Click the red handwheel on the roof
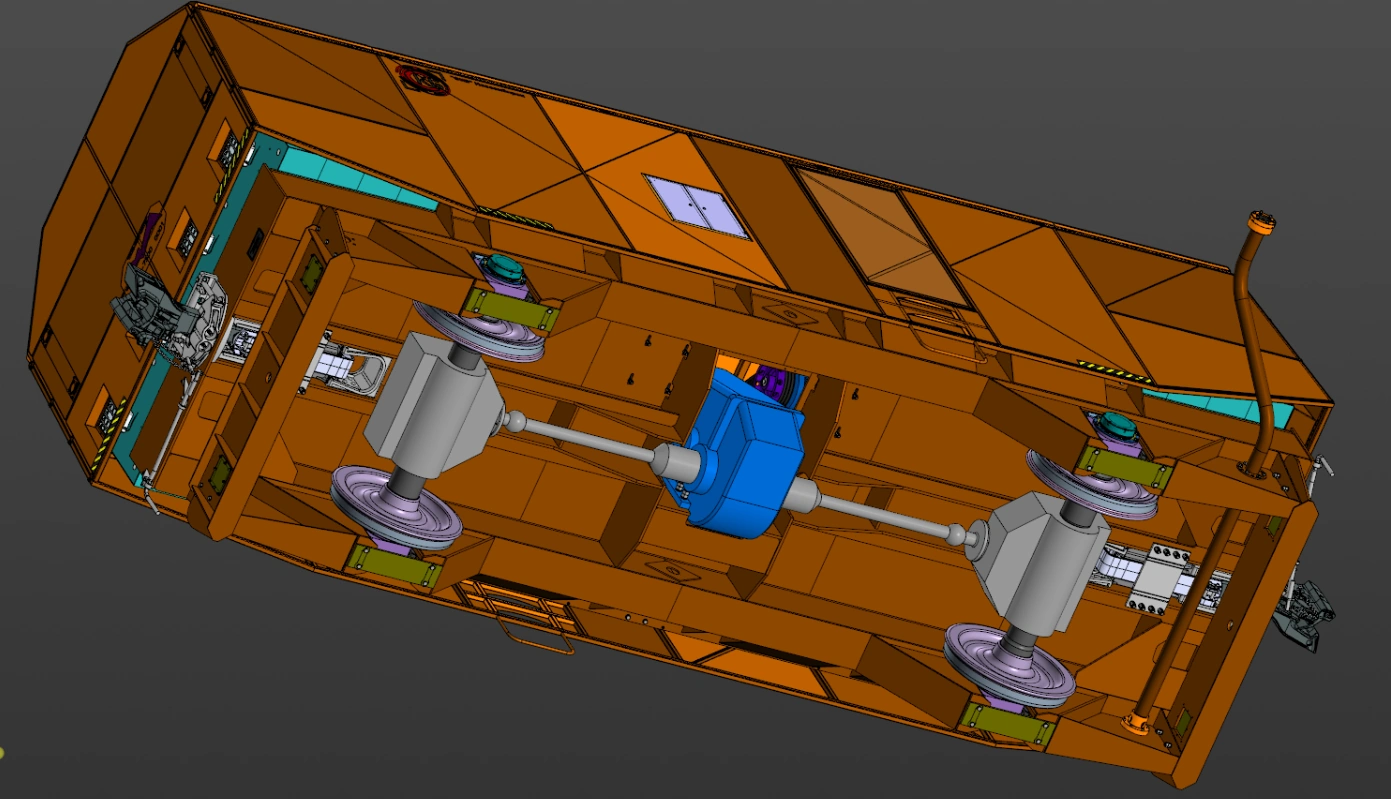Viewport: 1391px width, 799px height. pyautogui.click(x=424, y=80)
